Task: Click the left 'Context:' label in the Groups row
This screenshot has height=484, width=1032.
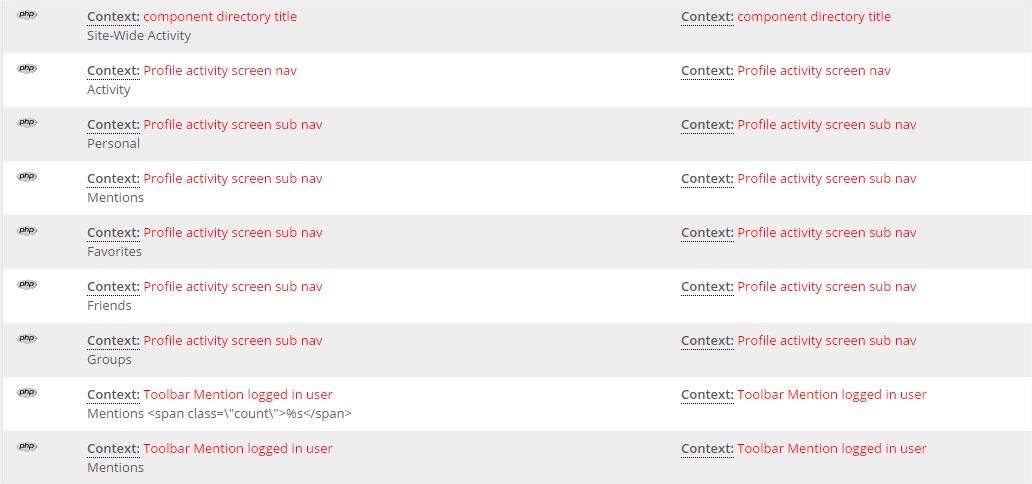Action: tap(113, 341)
